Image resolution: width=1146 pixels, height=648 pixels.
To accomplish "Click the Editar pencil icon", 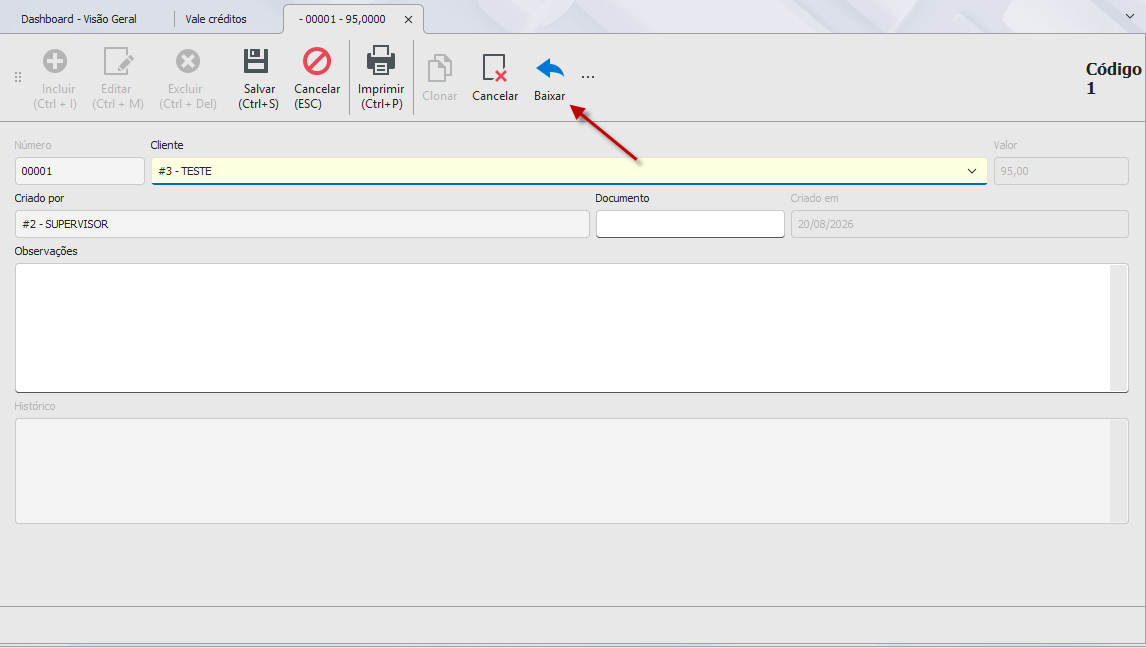I will pos(118,61).
